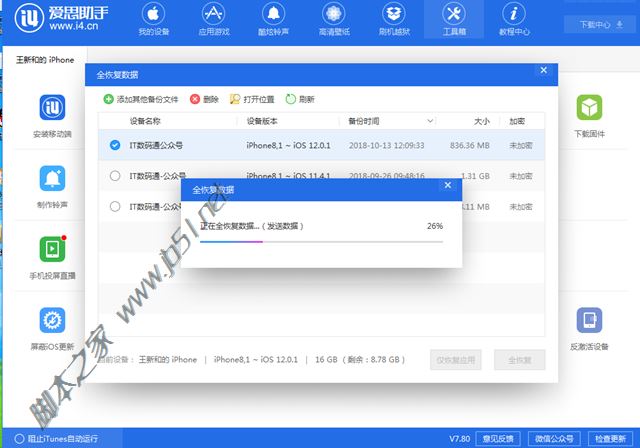Click the 836.36 MB size cell
Image resolution: width=640 pixels, height=448 pixels.
click(x=469, y=145)
